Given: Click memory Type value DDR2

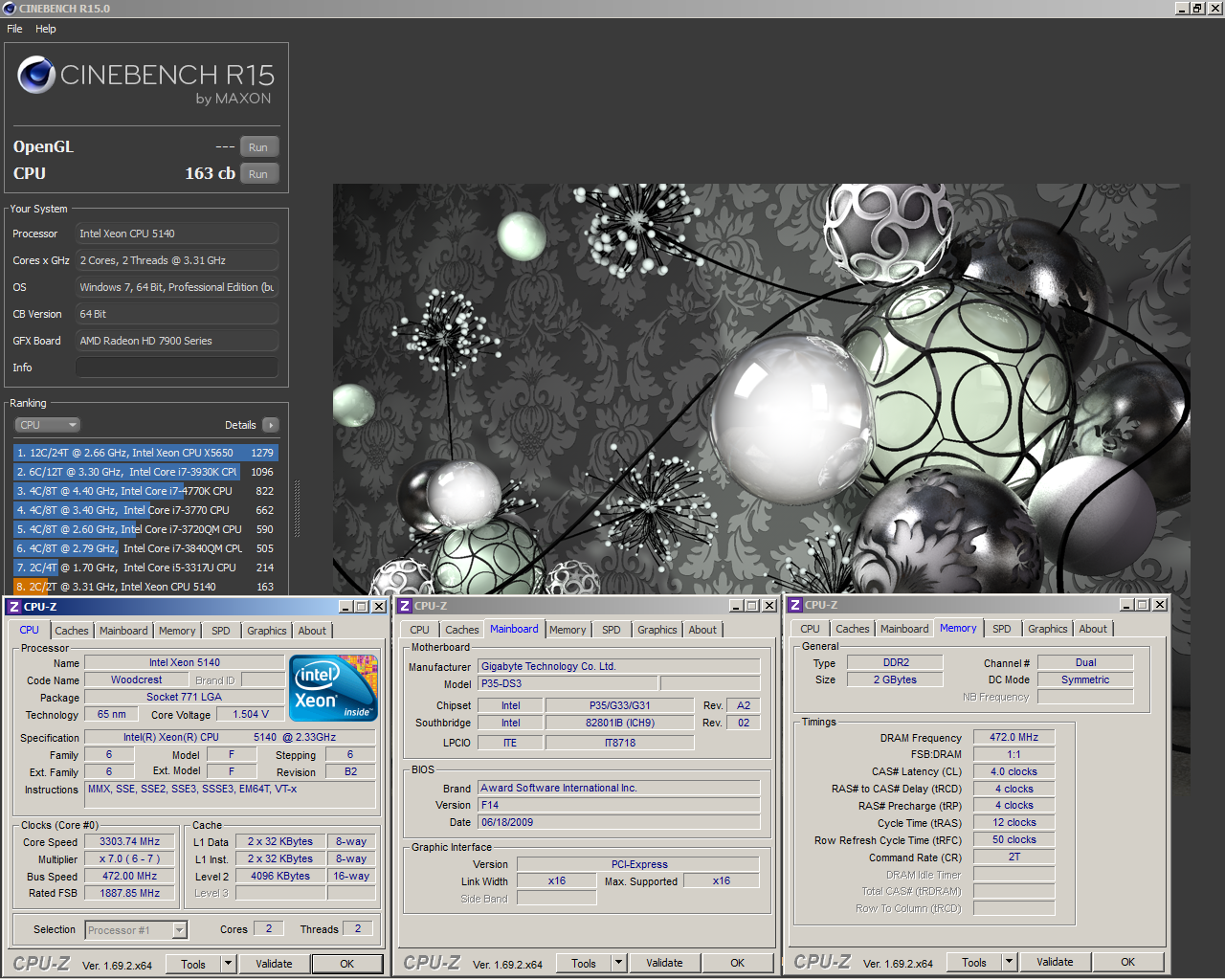Looking at the screenshot, I should coord(896,663).
